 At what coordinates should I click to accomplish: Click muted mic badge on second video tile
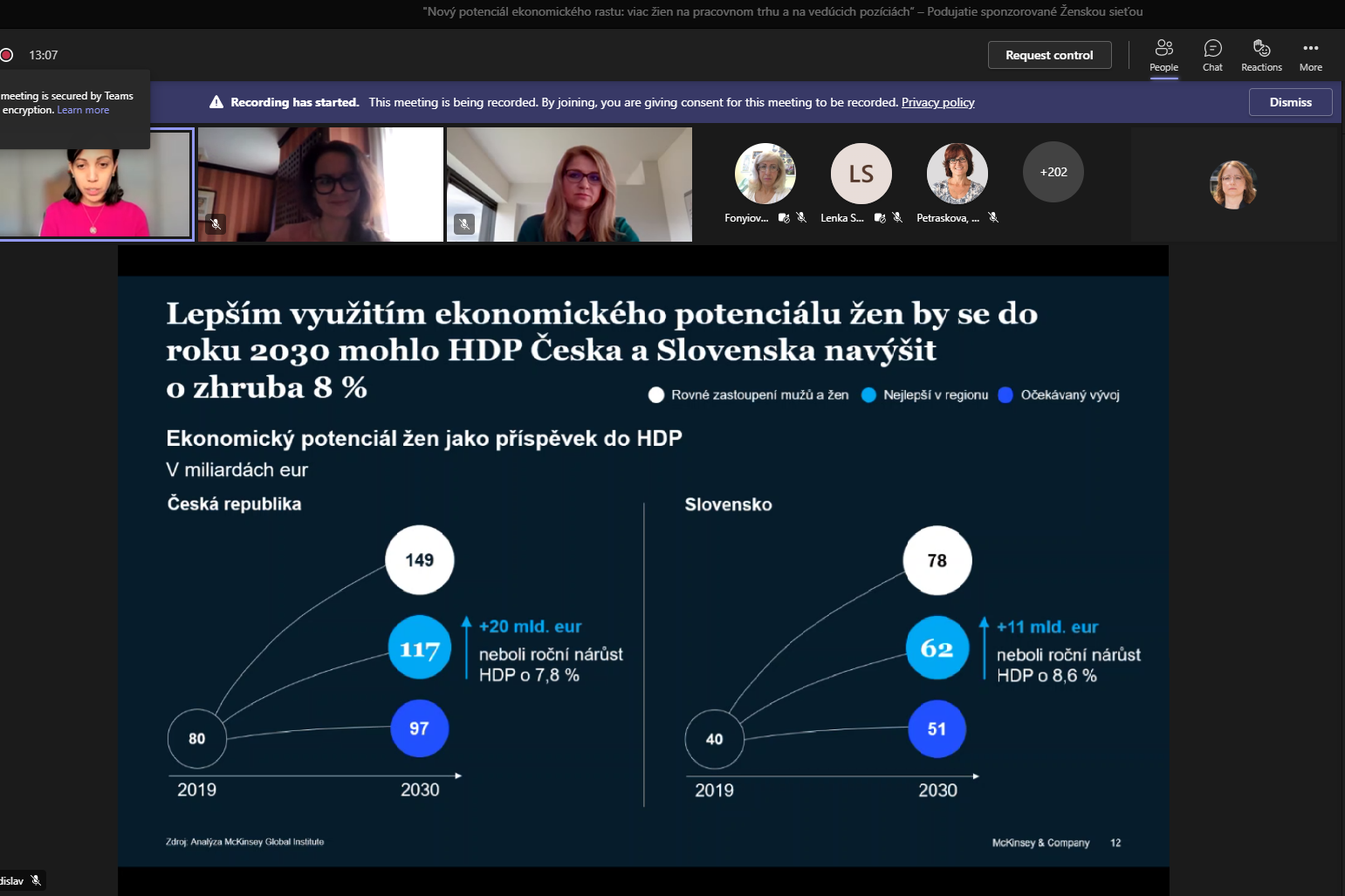(216, 224)
